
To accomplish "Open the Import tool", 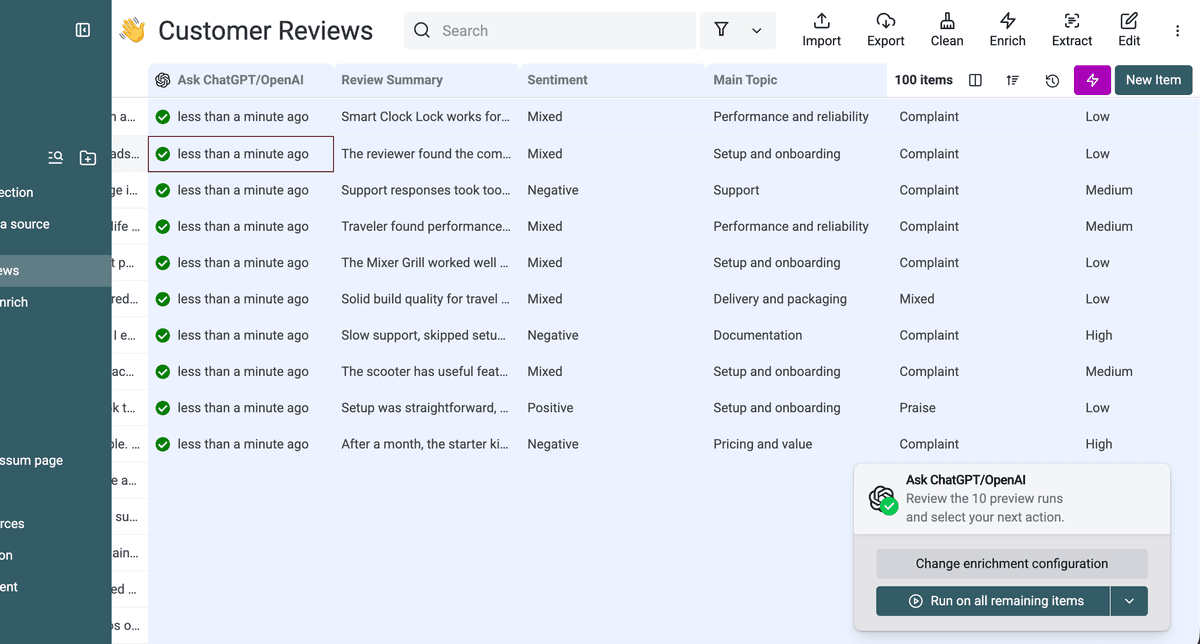I will tap(821, 30).
